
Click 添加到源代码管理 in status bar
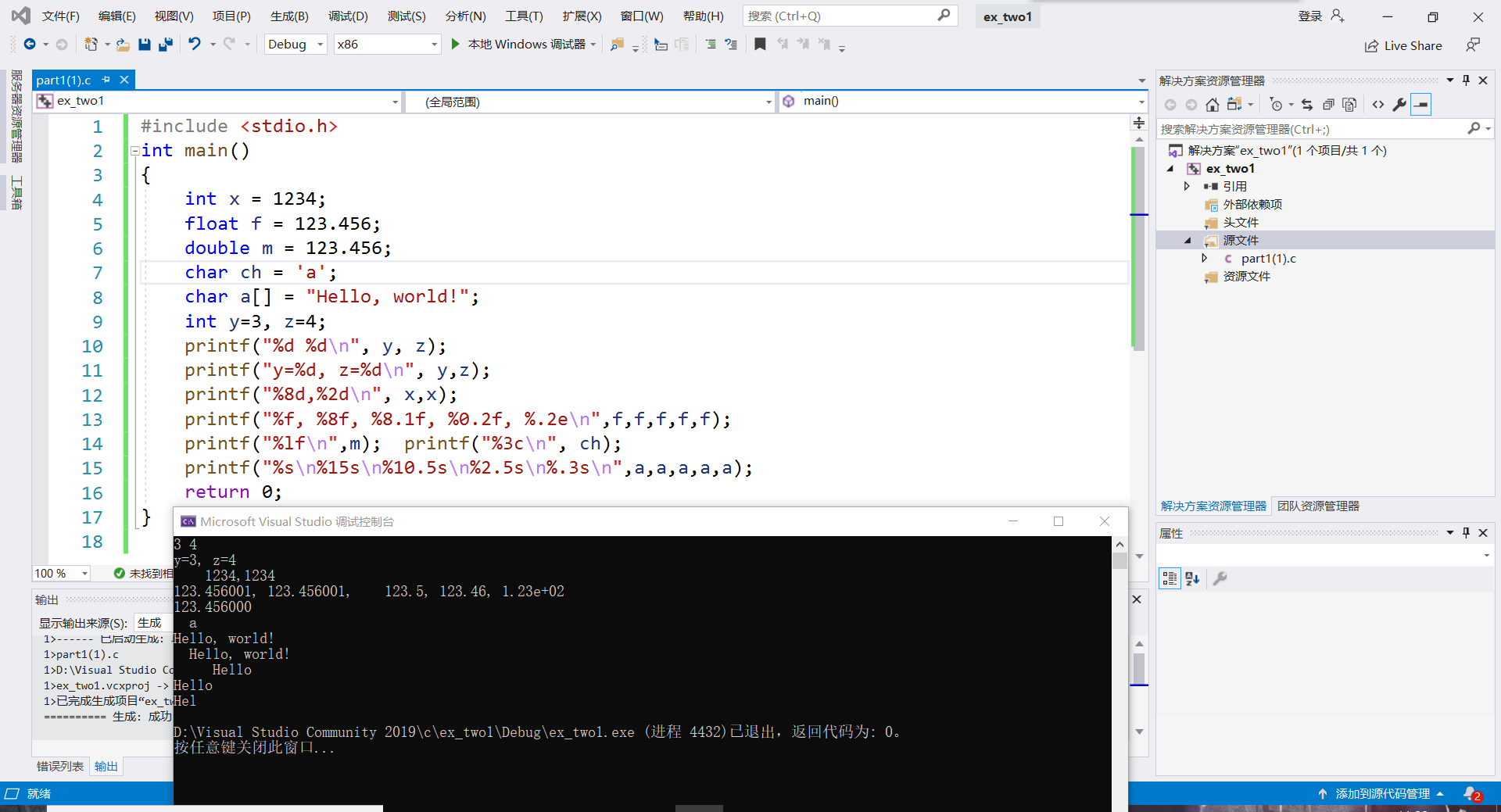1381,794
